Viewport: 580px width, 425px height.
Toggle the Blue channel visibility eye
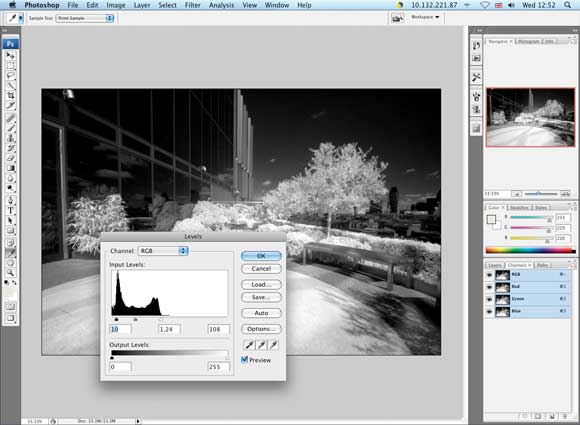(x=489, y=311)
